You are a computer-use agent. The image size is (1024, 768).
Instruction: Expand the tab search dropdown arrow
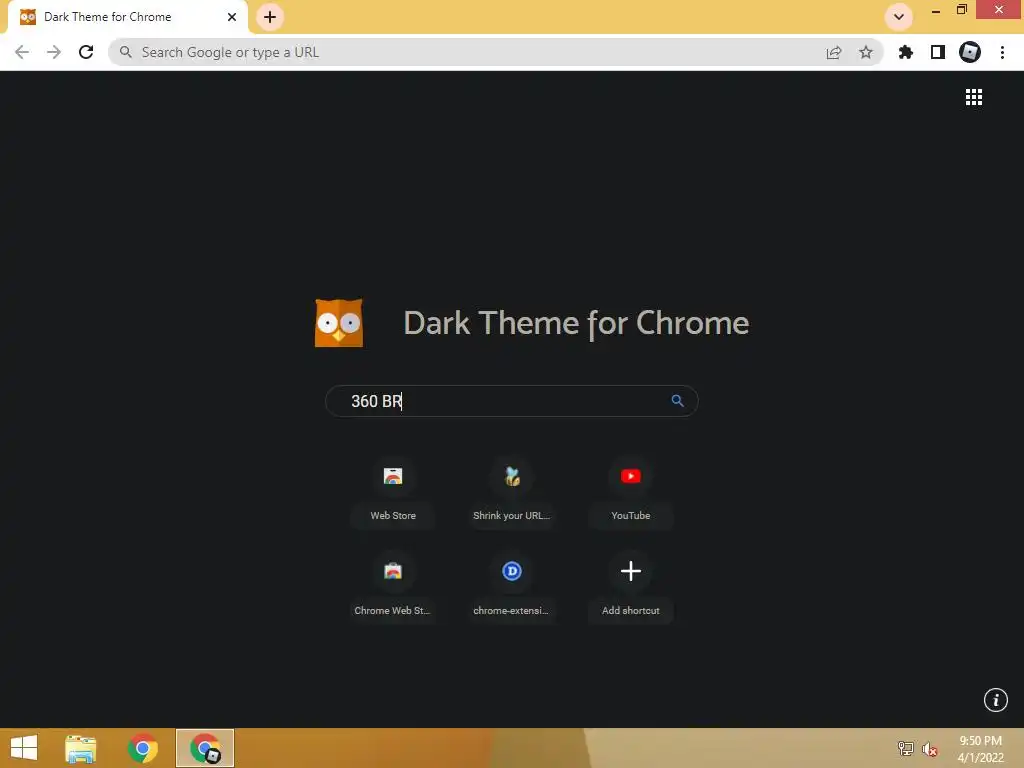899,17
